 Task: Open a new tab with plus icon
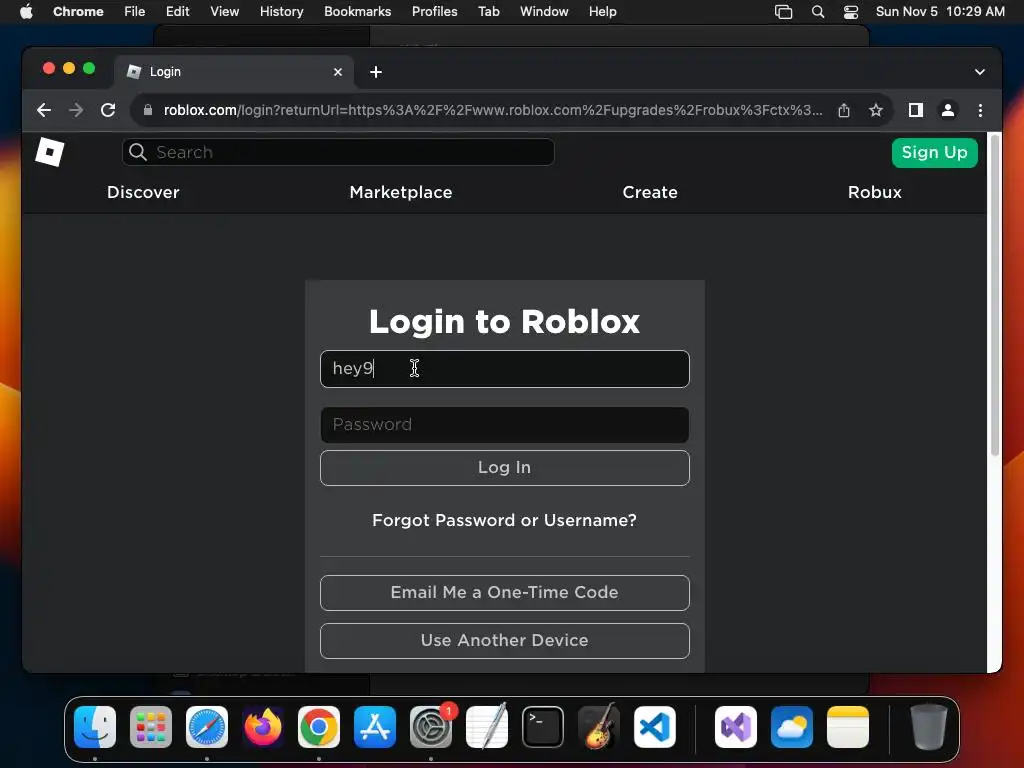[376, 72]
